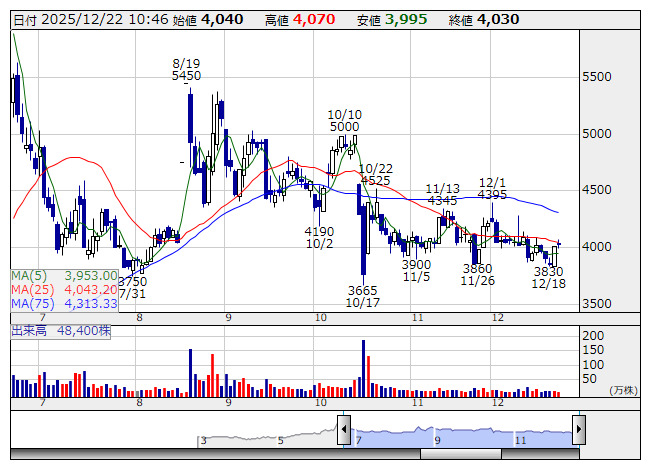Click the tallest blue volume bar in October

pyautogui.click(x=364, y=368)
